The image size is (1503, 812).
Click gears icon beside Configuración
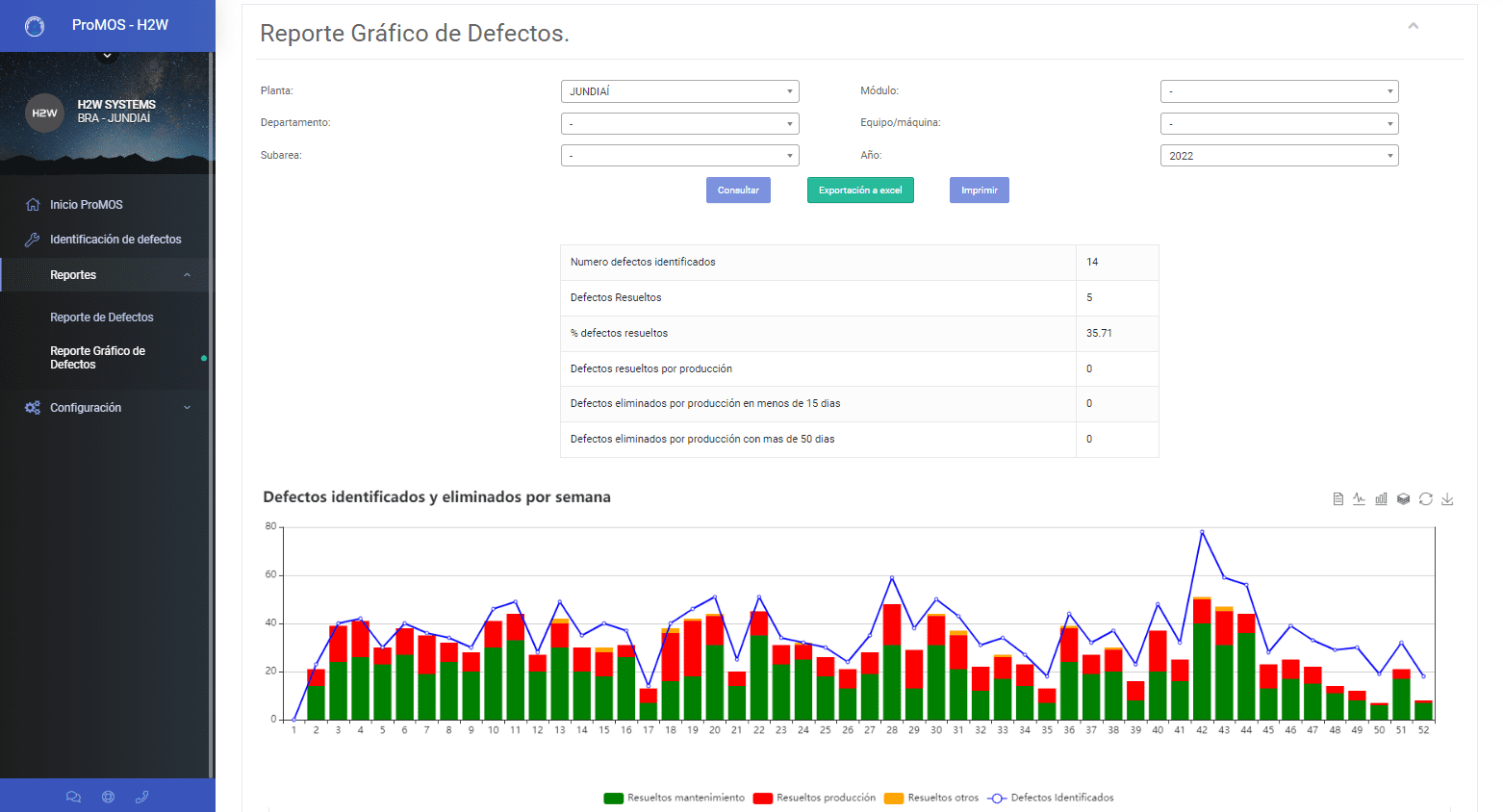[x=33, y=408]
